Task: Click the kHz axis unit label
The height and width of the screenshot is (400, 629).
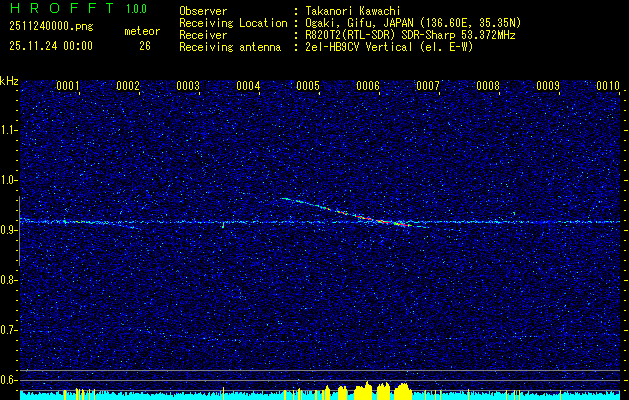Action: [9, 81]
